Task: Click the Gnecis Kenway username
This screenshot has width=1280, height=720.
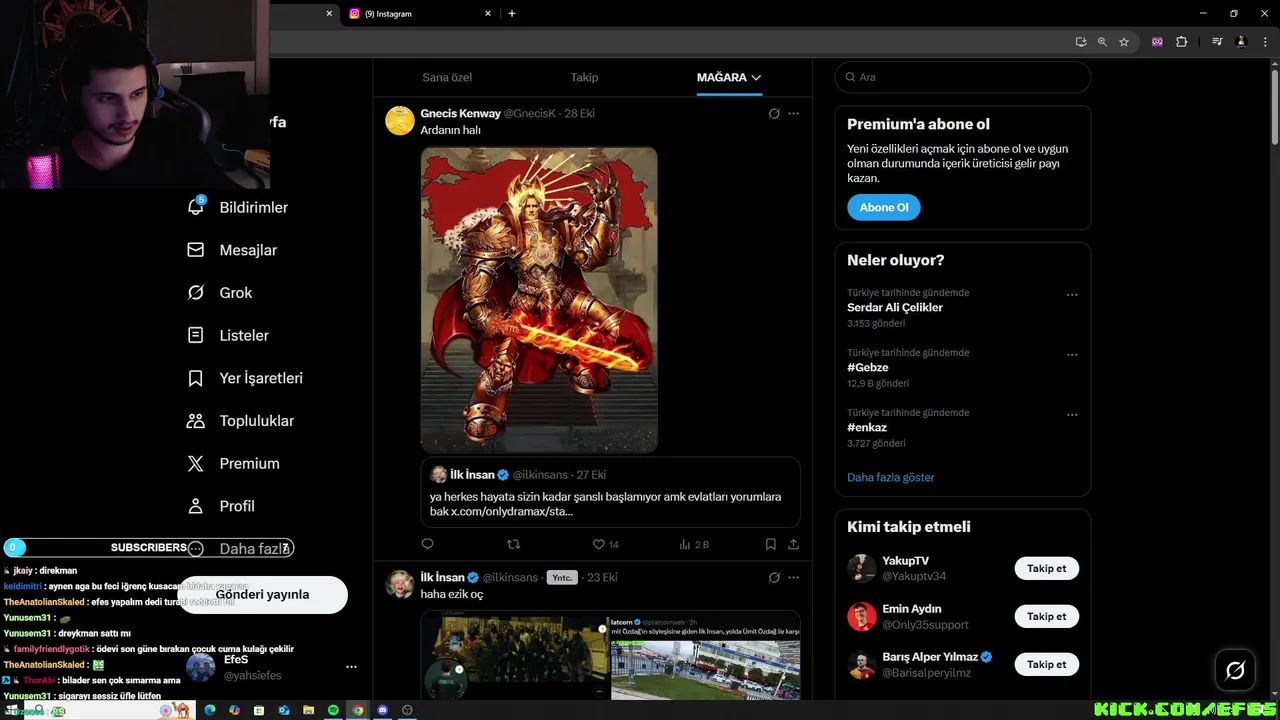Action: pos(460,113)
